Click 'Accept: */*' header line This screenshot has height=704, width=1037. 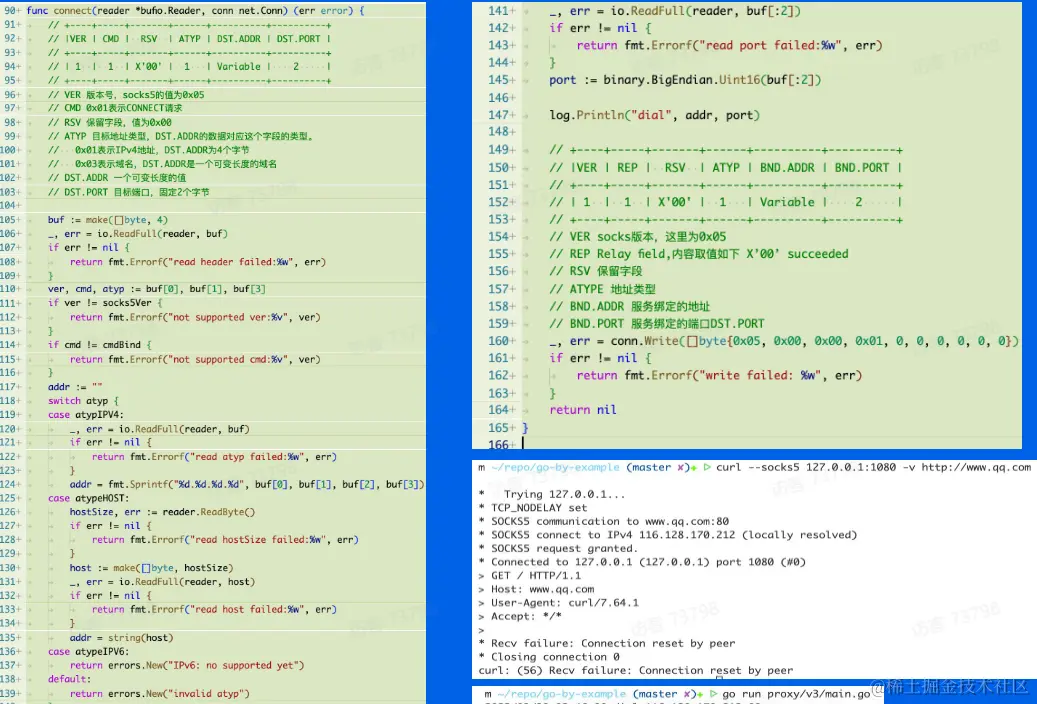(526, 616)
